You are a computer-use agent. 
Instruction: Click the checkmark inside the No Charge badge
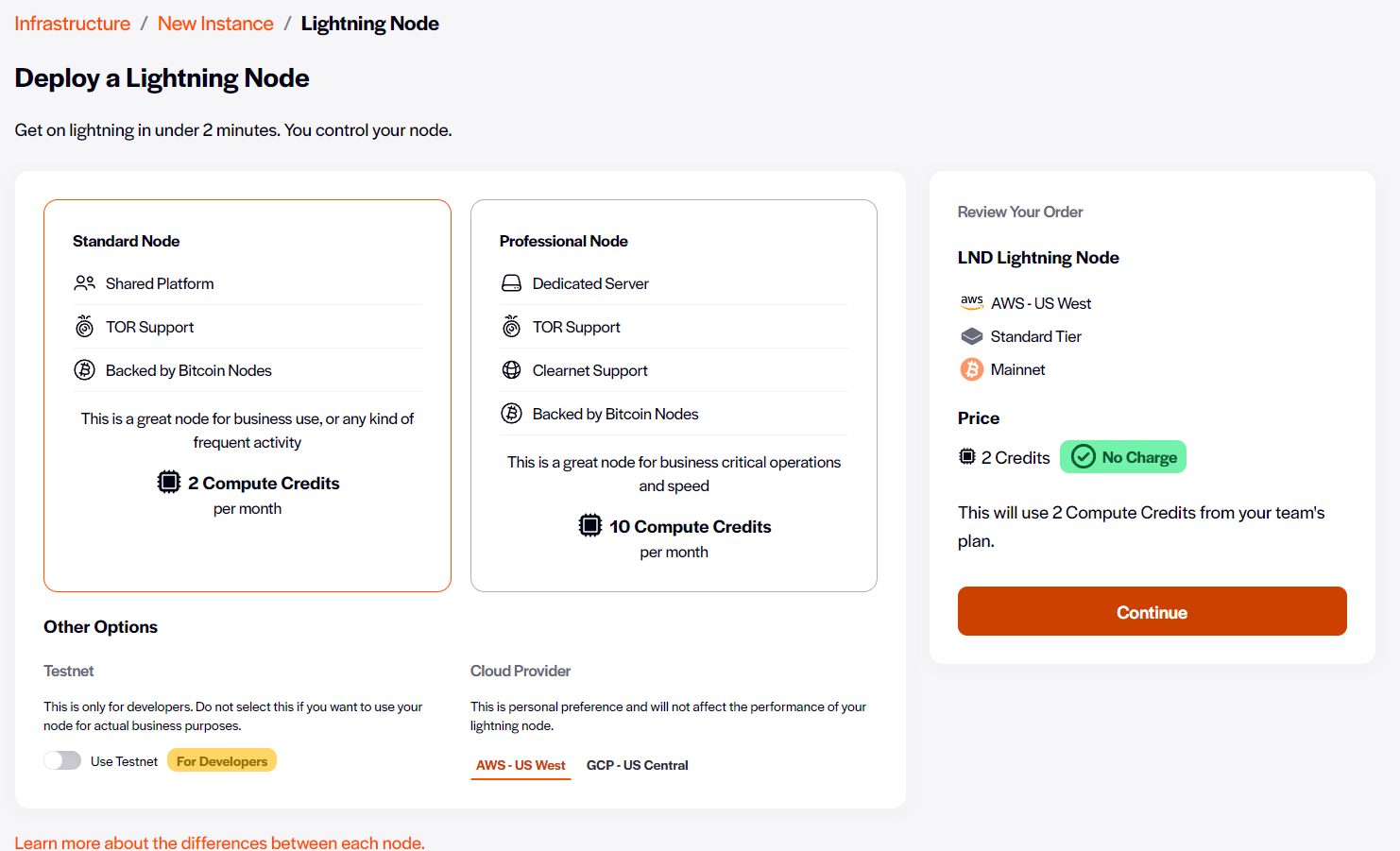click(x=1082, y=456)
